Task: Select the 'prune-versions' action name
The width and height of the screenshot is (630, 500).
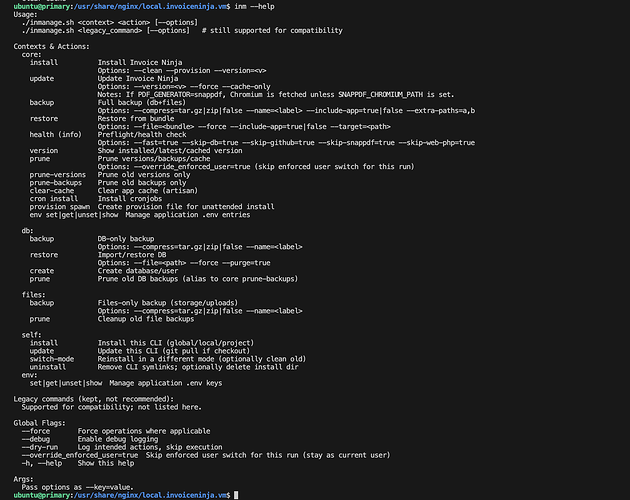Action: point(57,175)
